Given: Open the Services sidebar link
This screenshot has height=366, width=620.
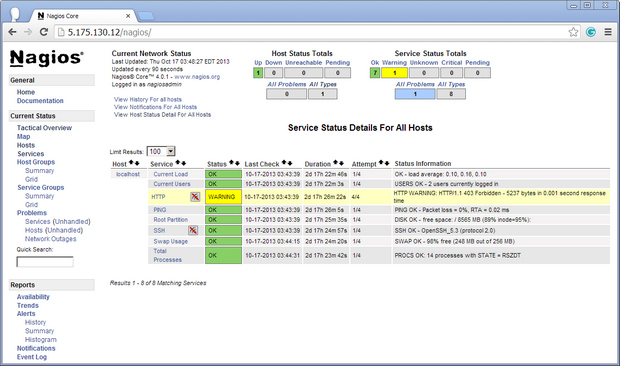Looking at the screenshot, I should pos(30,154).
